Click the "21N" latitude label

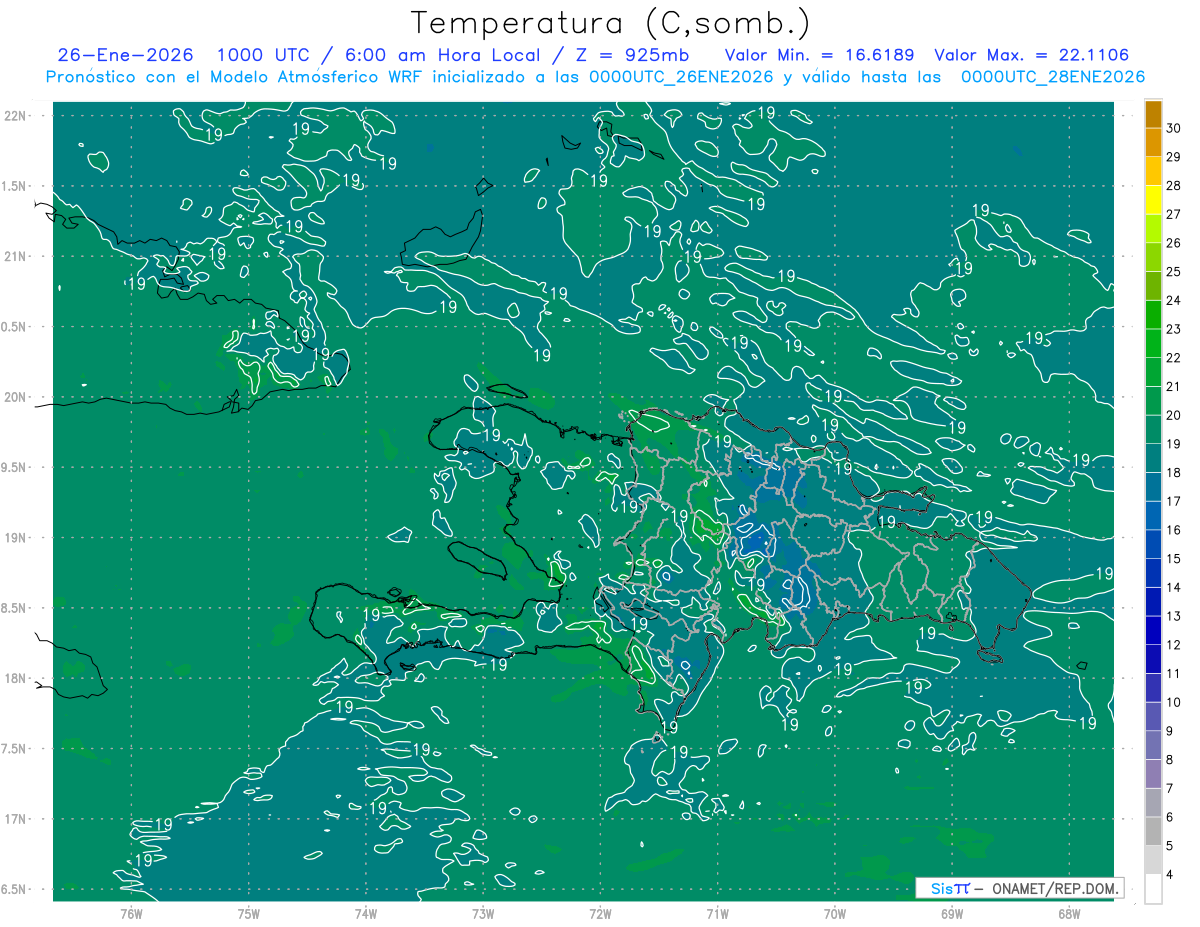(x=17, y=257)
